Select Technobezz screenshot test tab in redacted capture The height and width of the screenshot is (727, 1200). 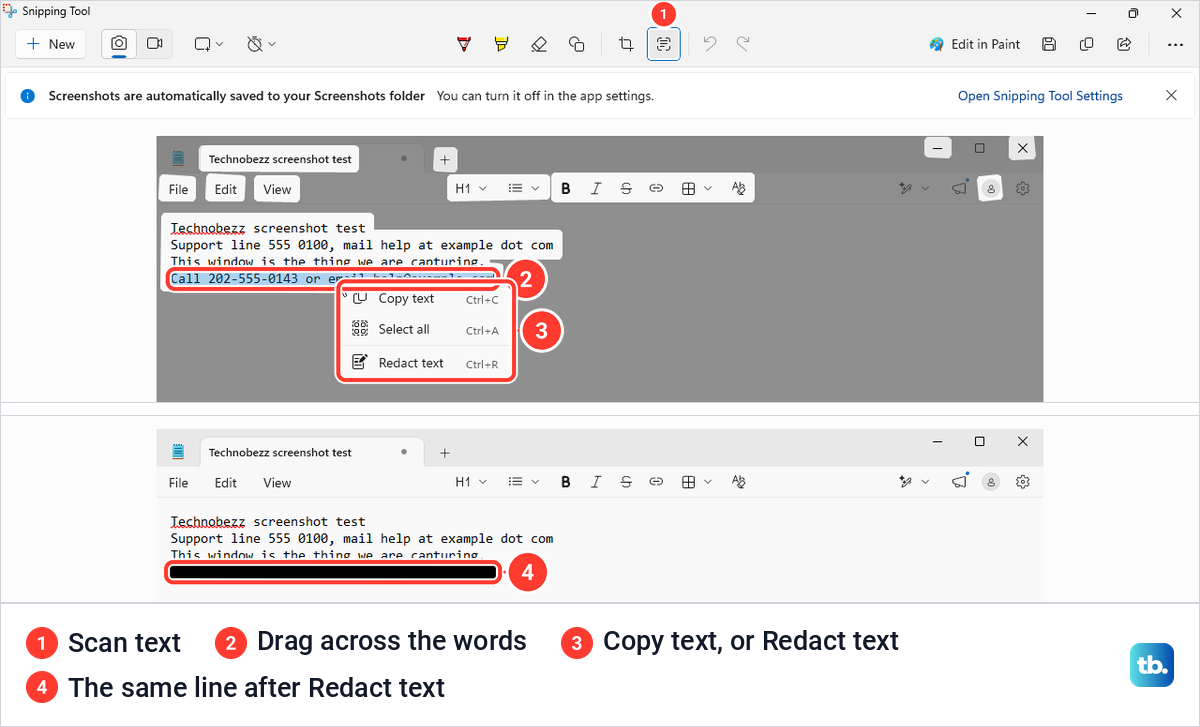pyautogui.click(x=312, y=452)
